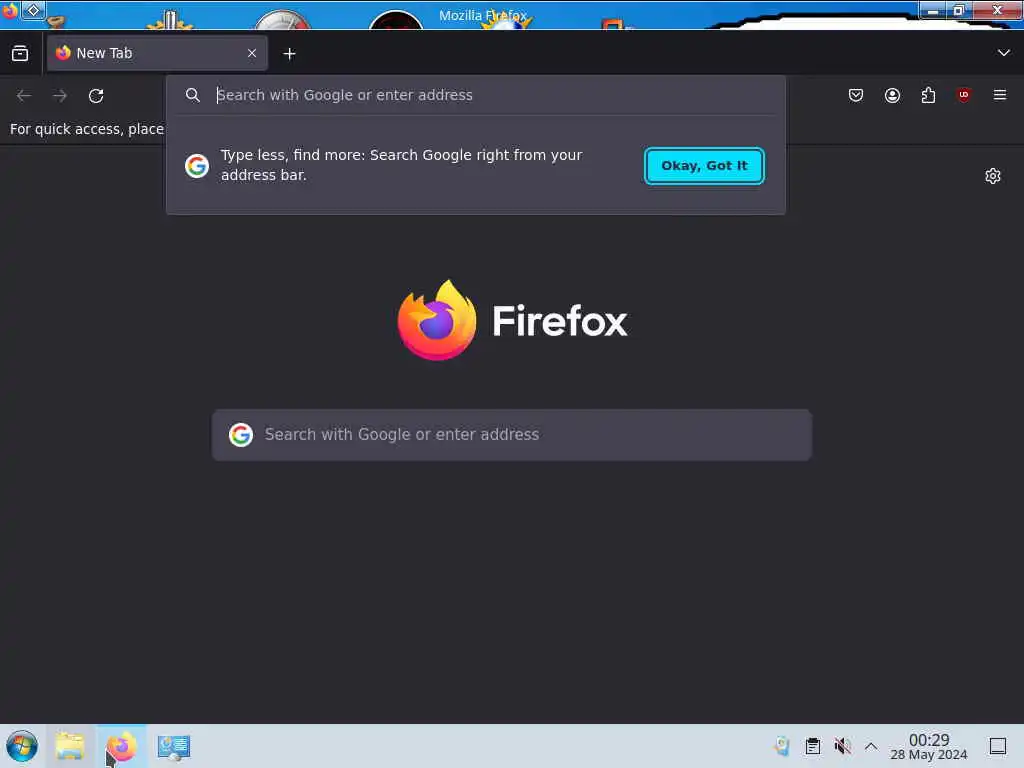Click Google icon in center search box
This screenshot has width=1024, height=768.
240,435
